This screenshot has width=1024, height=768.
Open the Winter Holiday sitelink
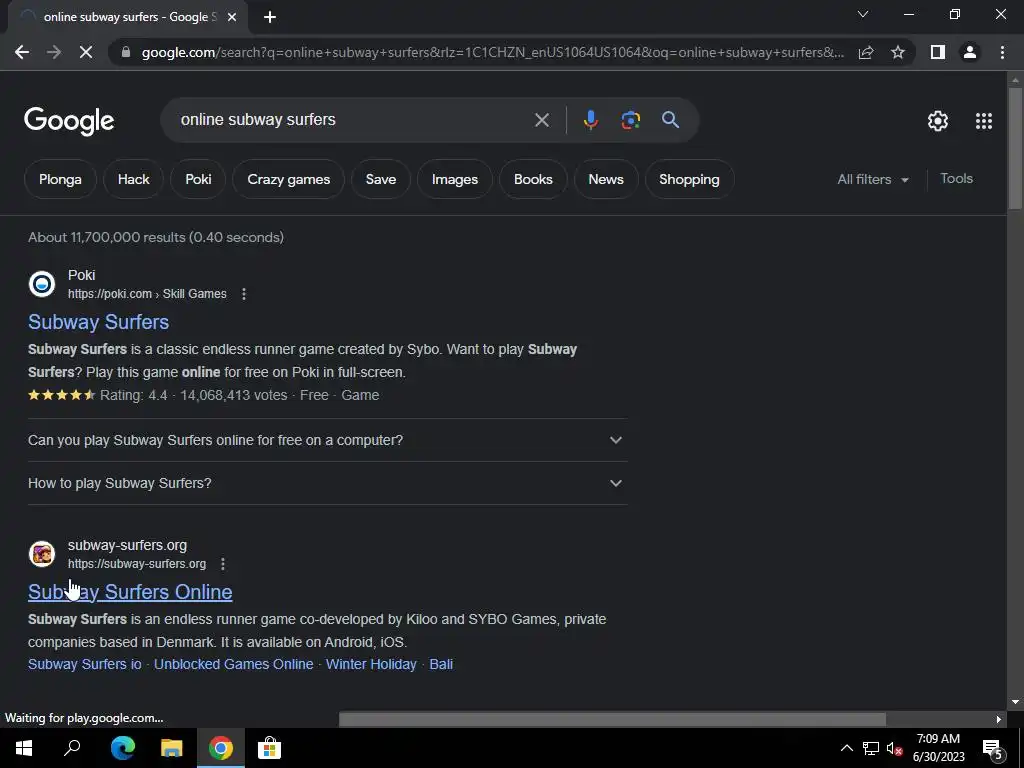[x=371, y=664]
